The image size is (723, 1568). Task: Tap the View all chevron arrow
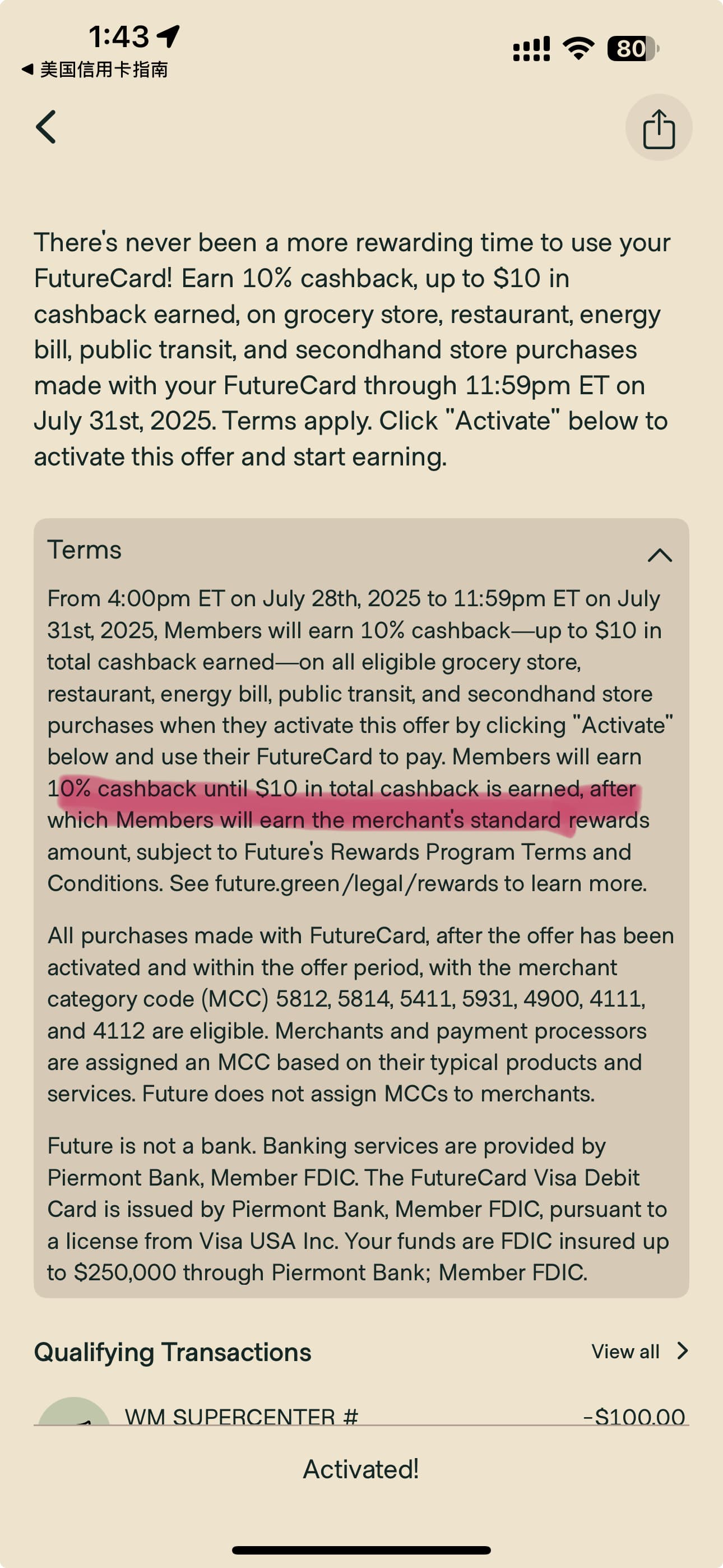[x=683, y=1352]
